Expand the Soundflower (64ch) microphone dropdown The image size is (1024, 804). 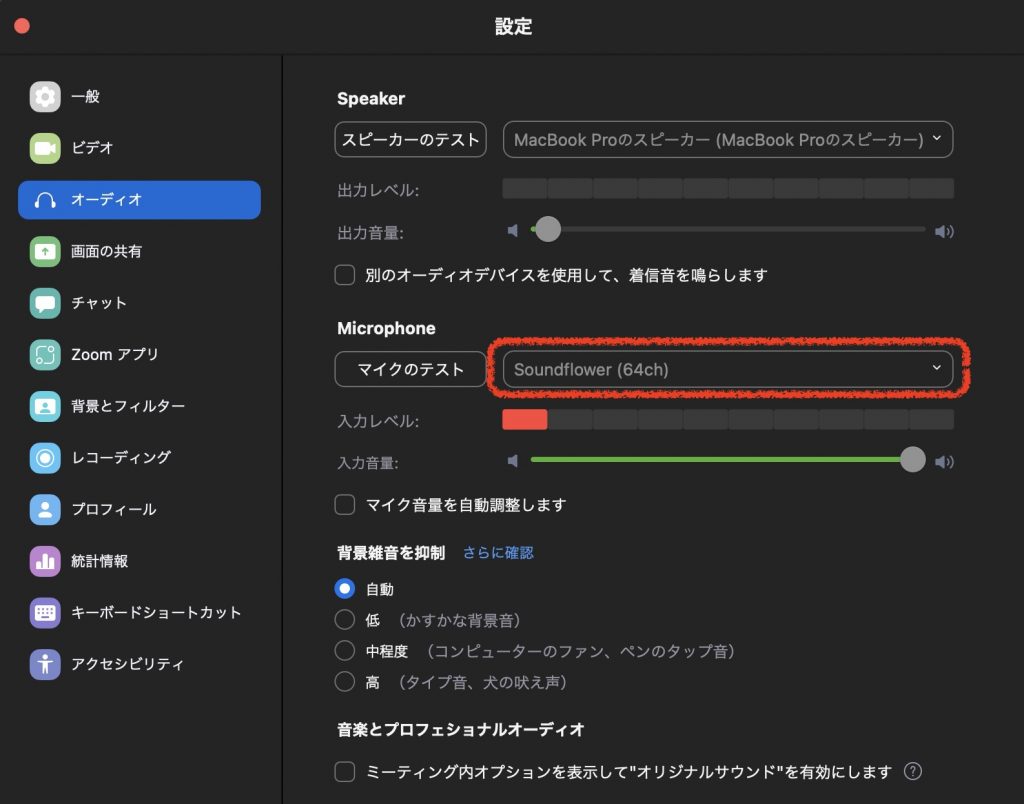coord(727,369)
